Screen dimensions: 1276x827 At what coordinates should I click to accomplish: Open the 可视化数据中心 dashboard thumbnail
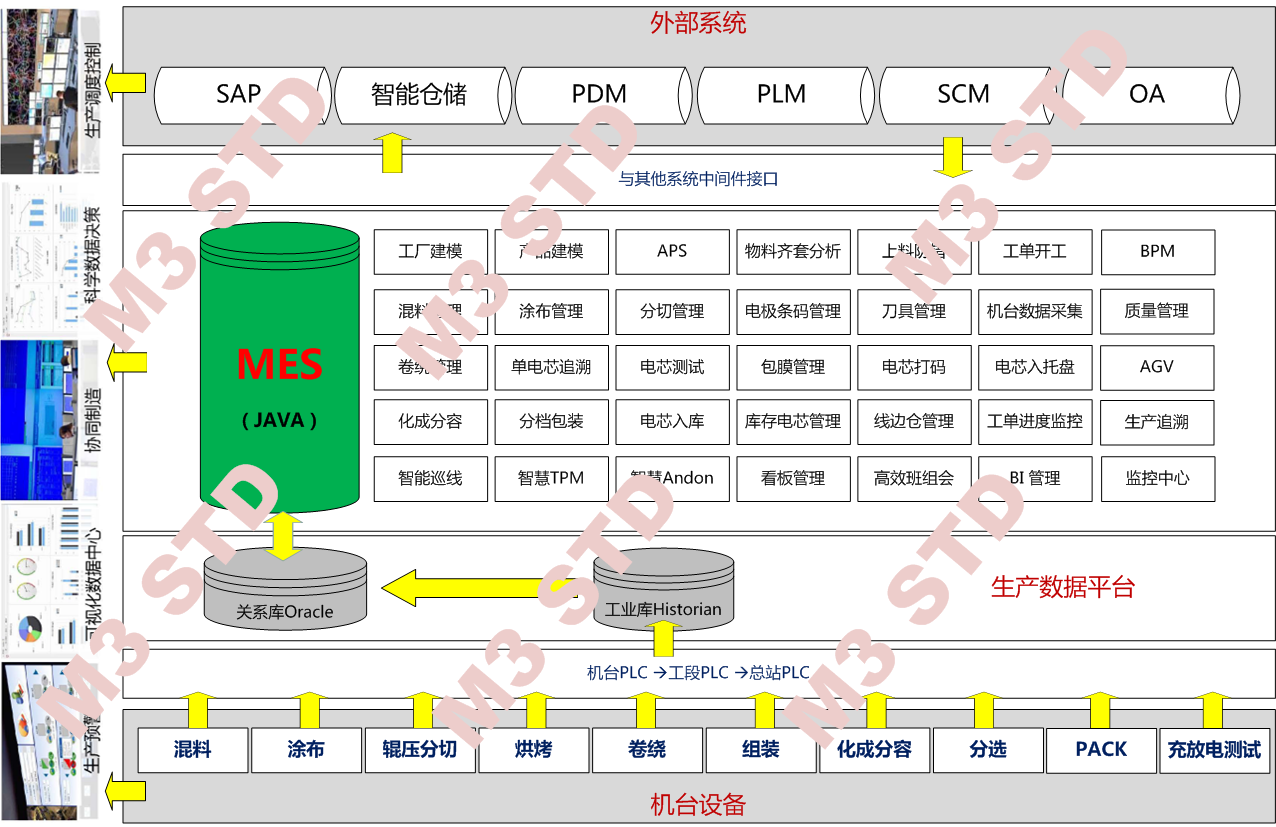[x=39, y=579]
